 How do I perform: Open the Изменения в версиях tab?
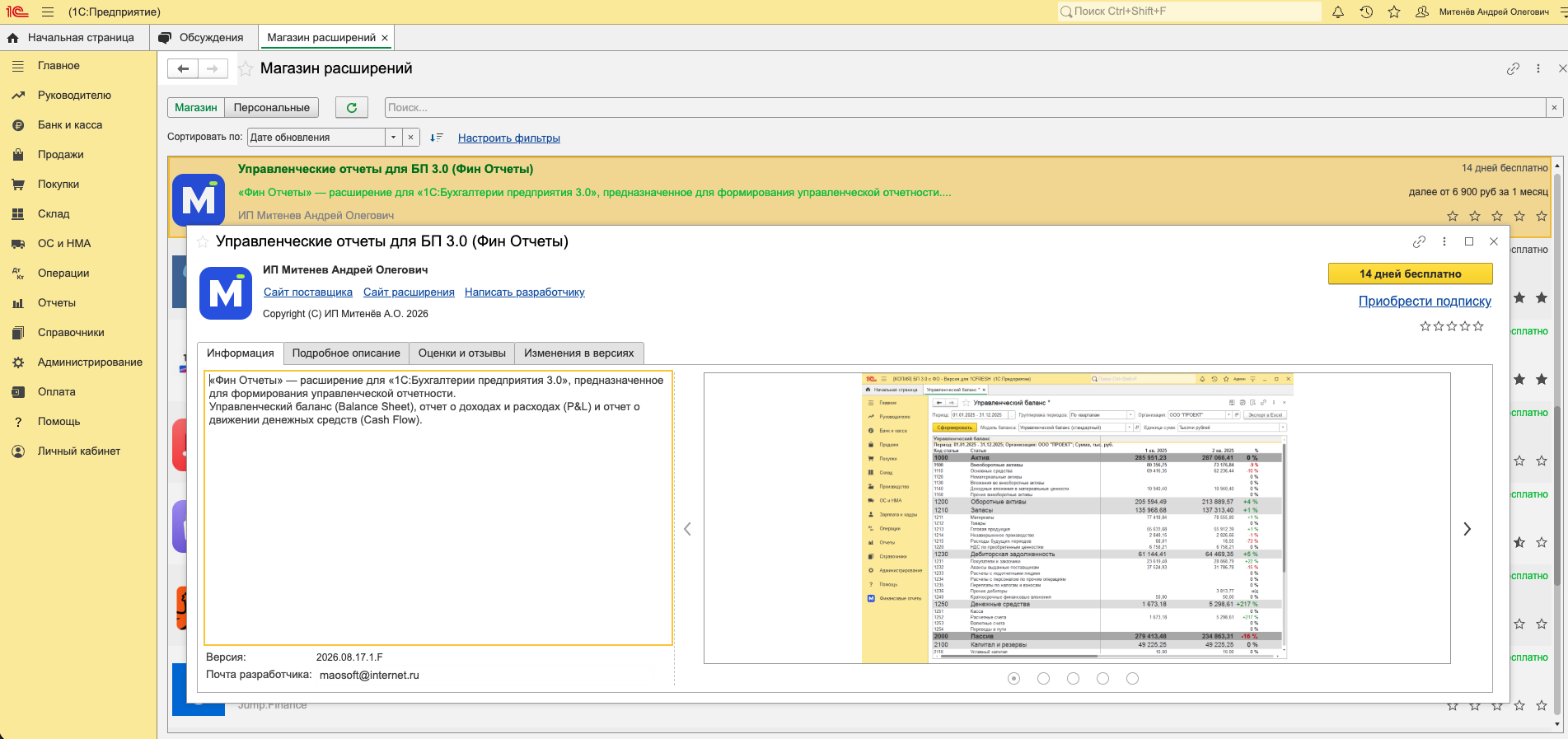tap(579, 353)
